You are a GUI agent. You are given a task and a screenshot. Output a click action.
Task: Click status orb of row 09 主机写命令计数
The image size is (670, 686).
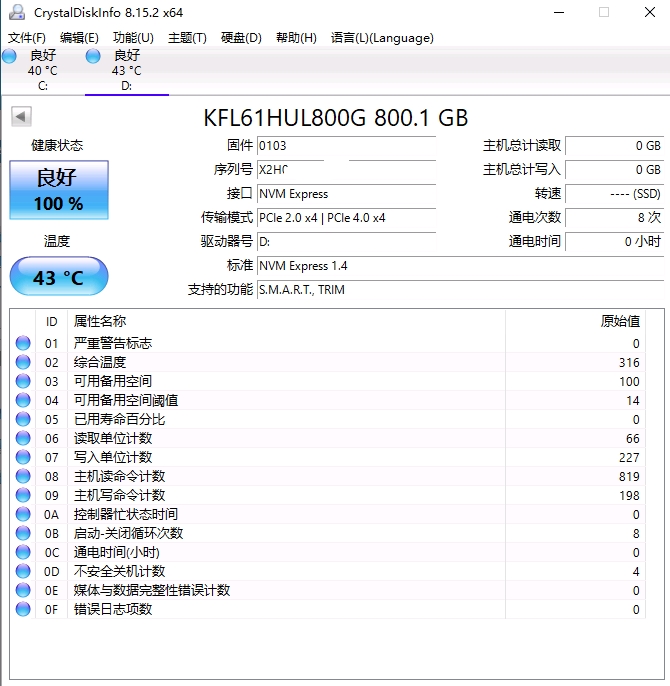23,495
